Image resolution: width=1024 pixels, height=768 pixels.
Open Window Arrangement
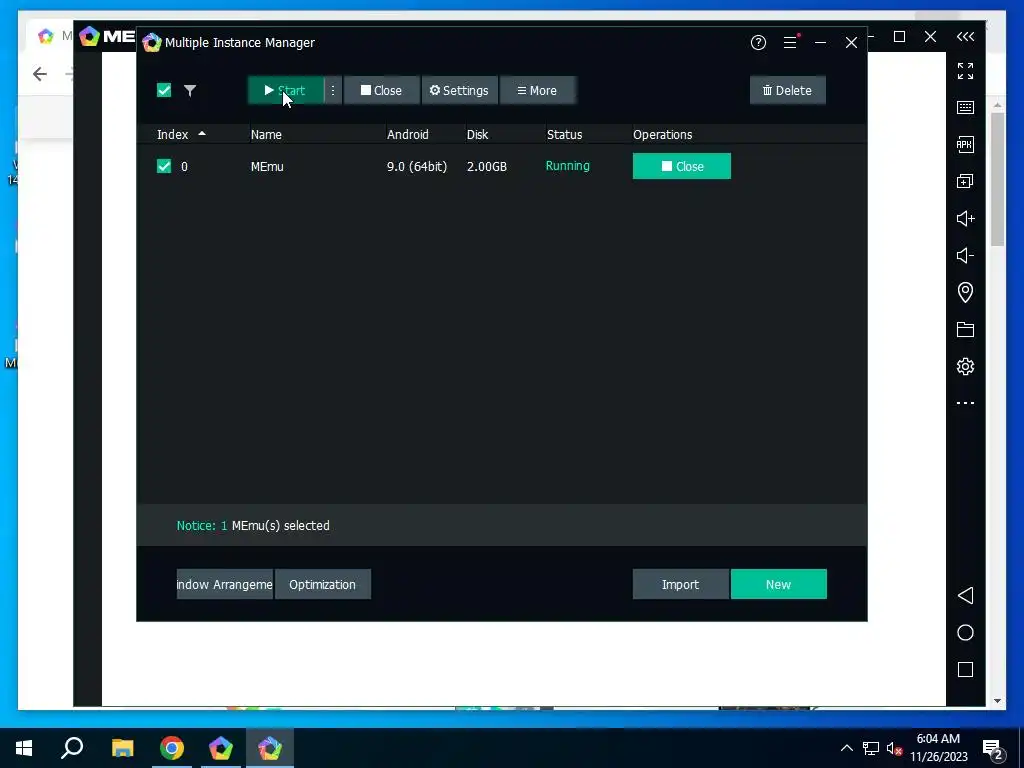225,584
